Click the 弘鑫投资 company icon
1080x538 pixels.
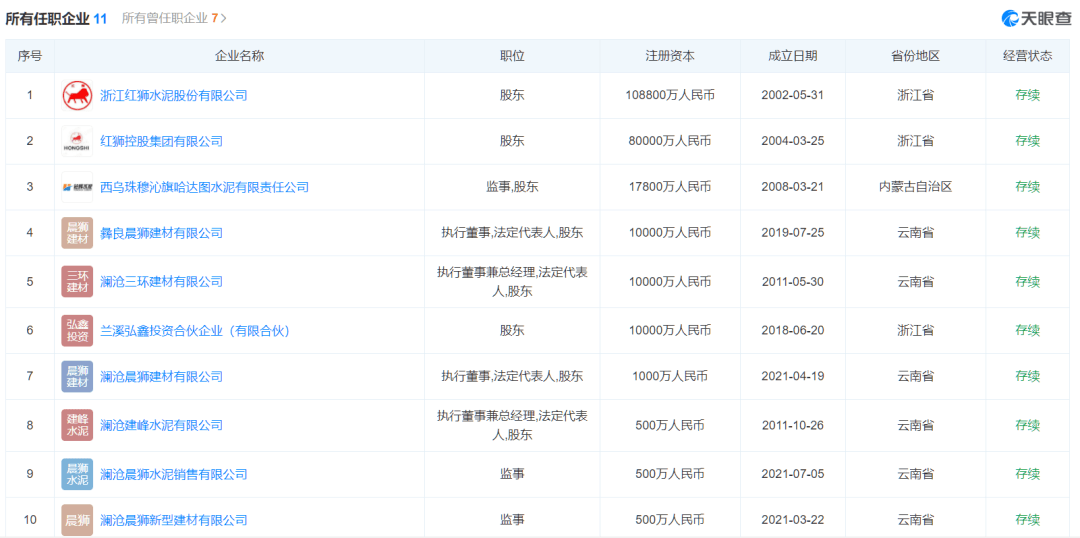(x=77, y=330)
